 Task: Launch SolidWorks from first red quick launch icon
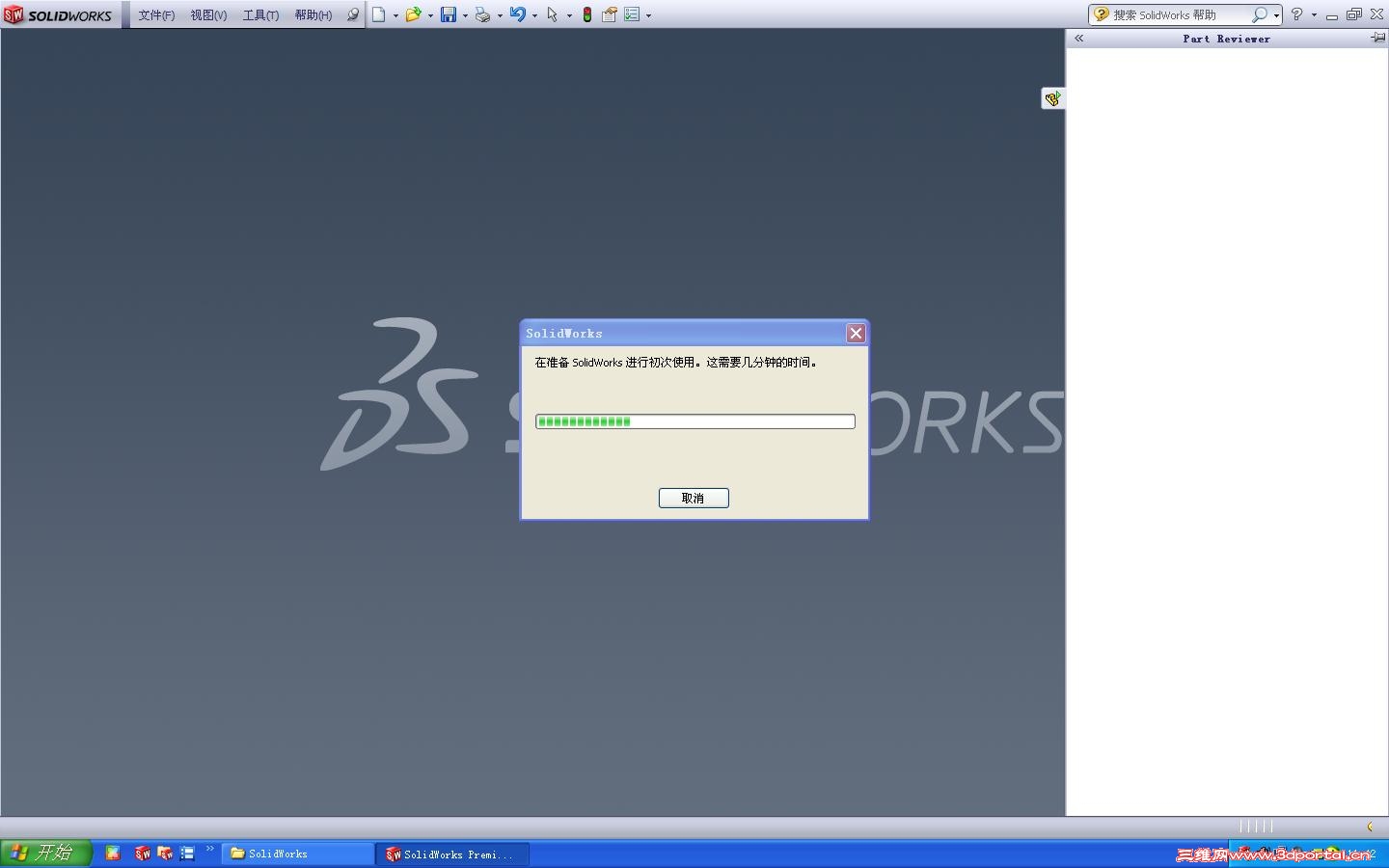click(142, 854)
